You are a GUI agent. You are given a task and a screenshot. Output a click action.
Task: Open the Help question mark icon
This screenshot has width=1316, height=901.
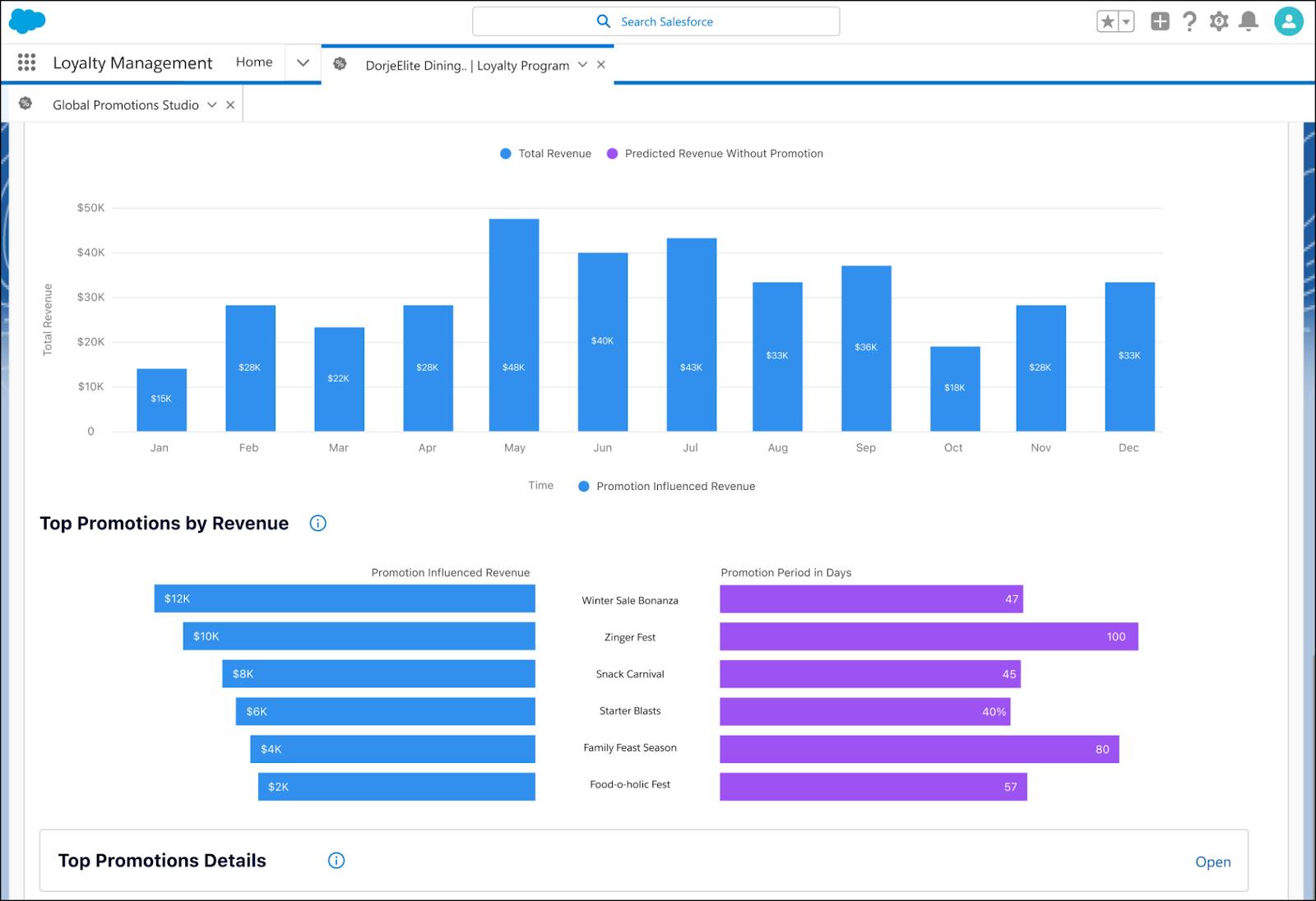pyautogui.click(x=1189, y=21)
